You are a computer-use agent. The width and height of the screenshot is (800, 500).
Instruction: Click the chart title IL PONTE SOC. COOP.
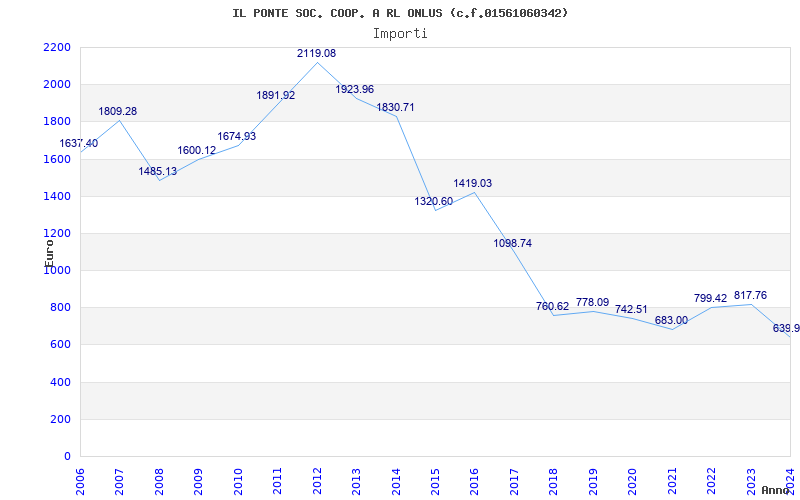coord(400,13)
